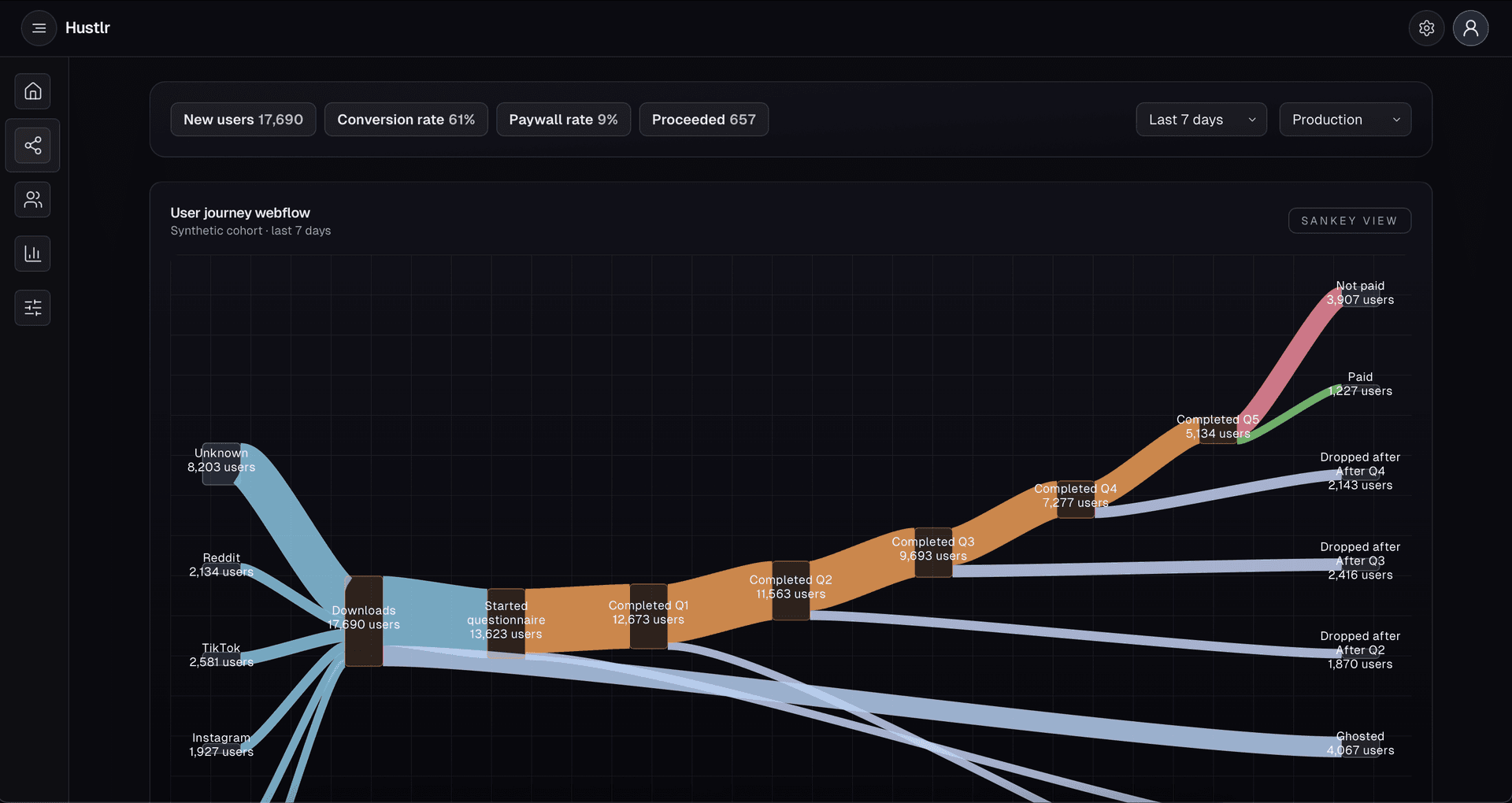The width and height of the screenshot is (1512, 803).
Task: Select the flow/Sankey icon in the sidebar
Action: point(32,145)
